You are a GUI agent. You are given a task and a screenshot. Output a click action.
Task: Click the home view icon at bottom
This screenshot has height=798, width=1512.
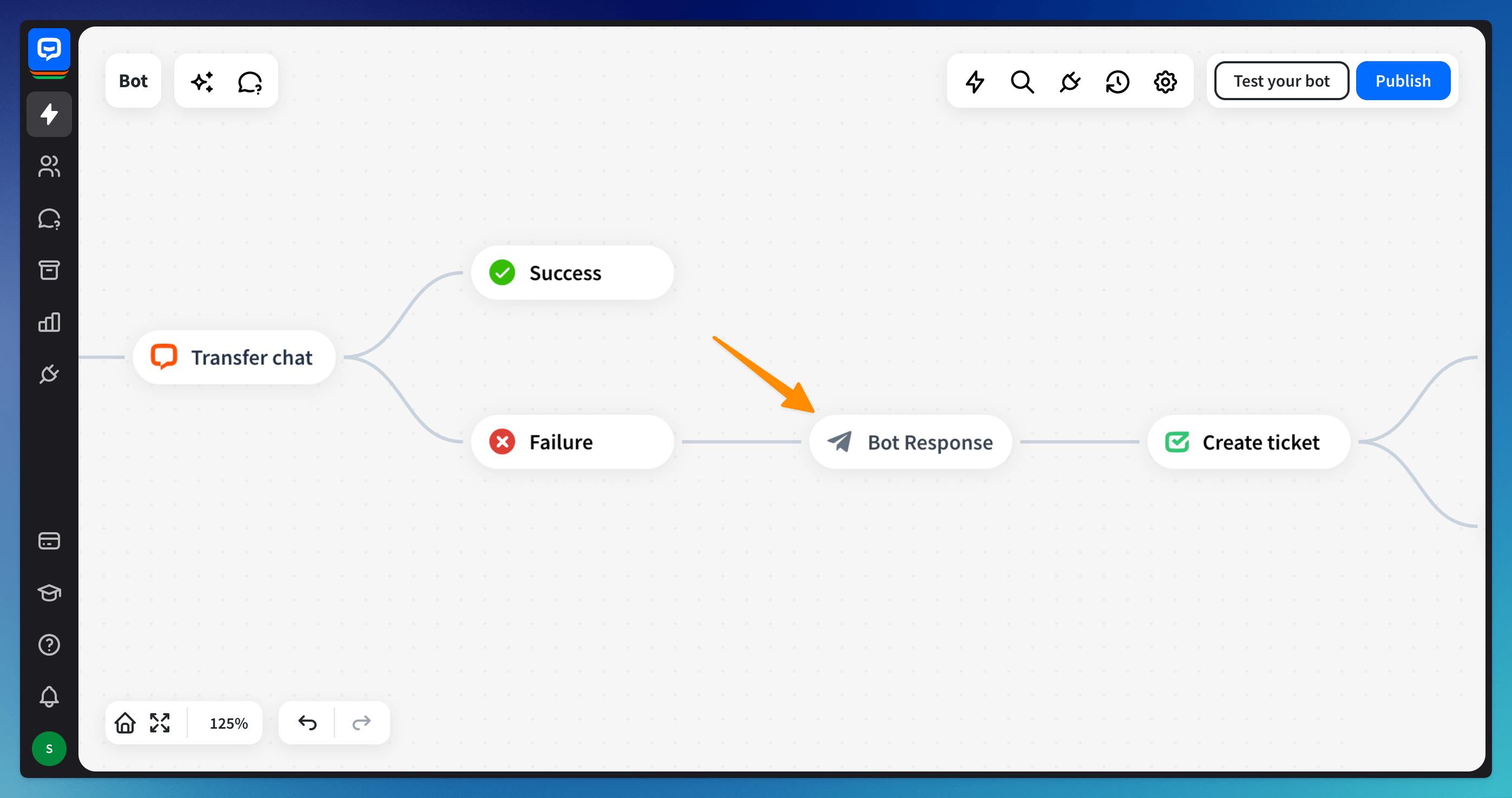pos(125,723)
